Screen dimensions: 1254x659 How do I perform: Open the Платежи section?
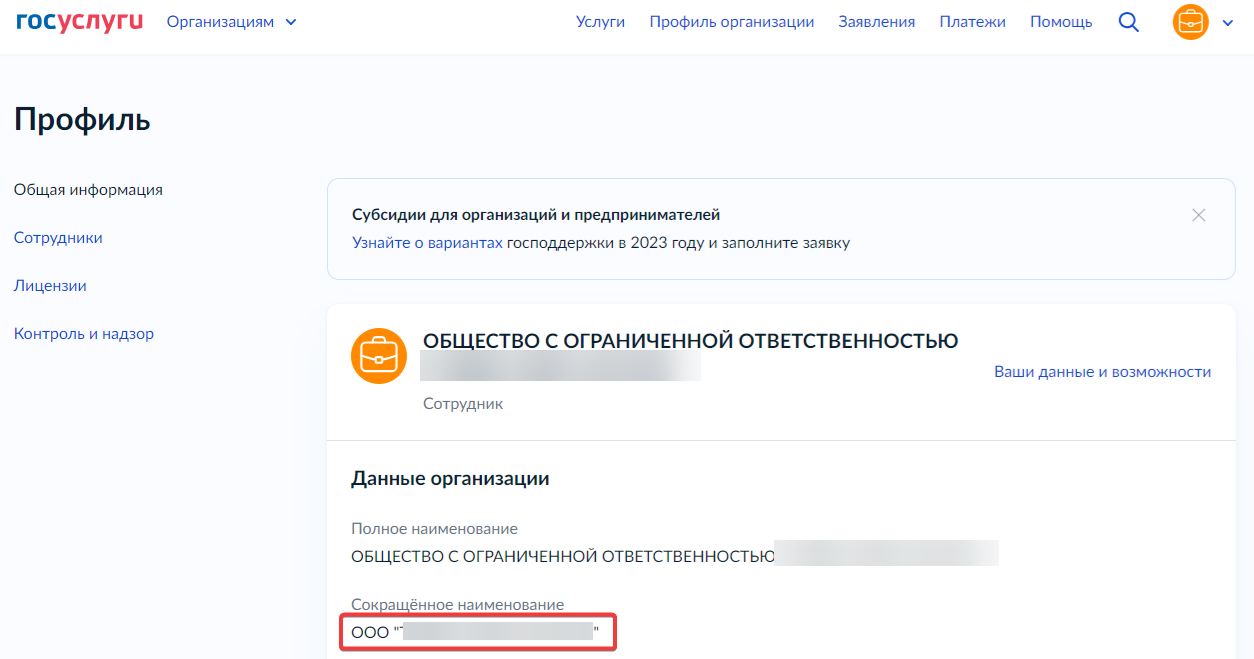(x=973, y=22)
